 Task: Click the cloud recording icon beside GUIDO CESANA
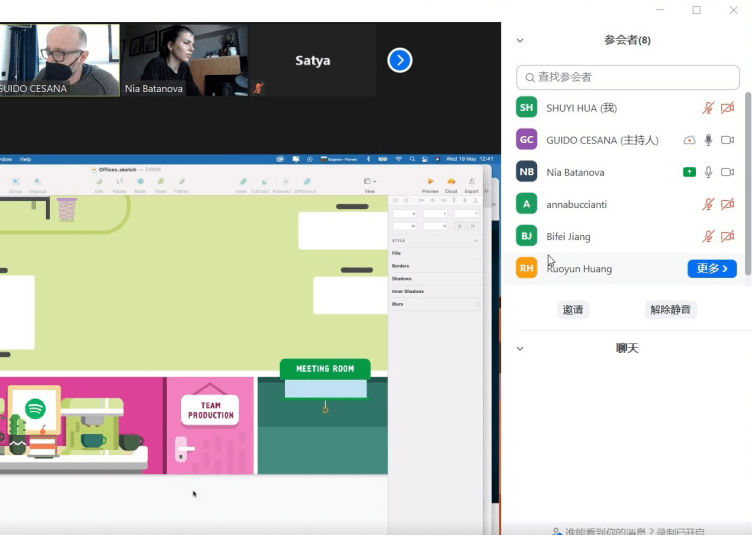(x=689, y=140)
